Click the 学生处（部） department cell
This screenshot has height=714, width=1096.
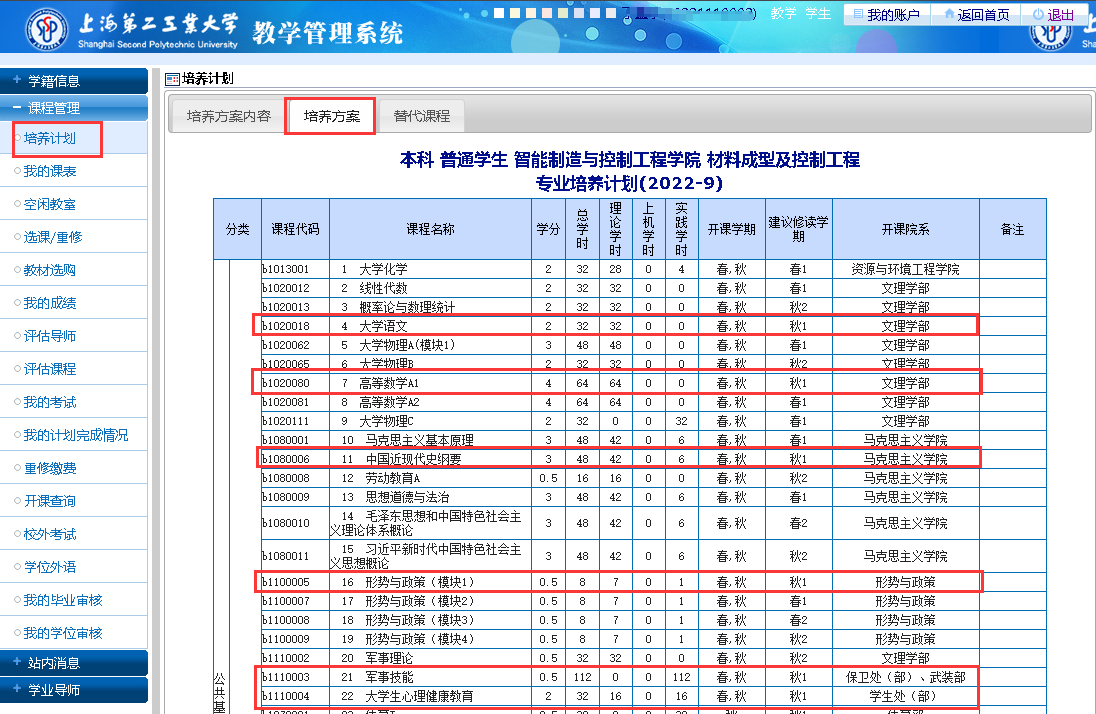tap(905, 697)
